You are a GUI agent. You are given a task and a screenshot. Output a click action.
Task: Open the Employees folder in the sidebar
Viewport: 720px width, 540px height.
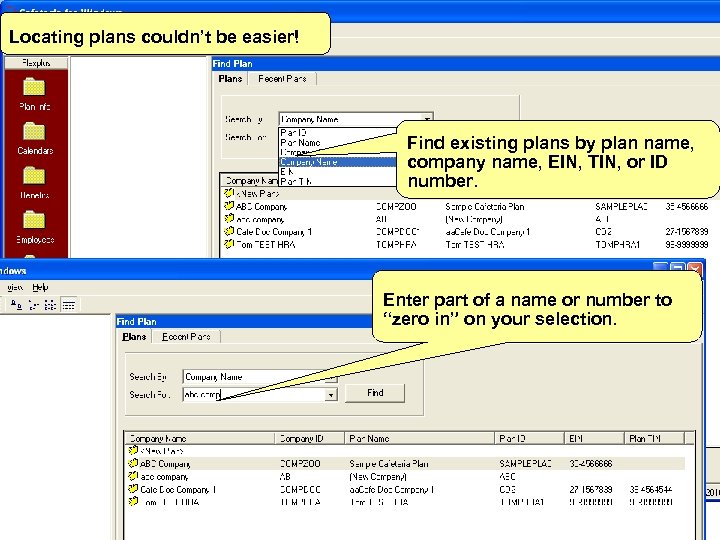pos(34,227)
